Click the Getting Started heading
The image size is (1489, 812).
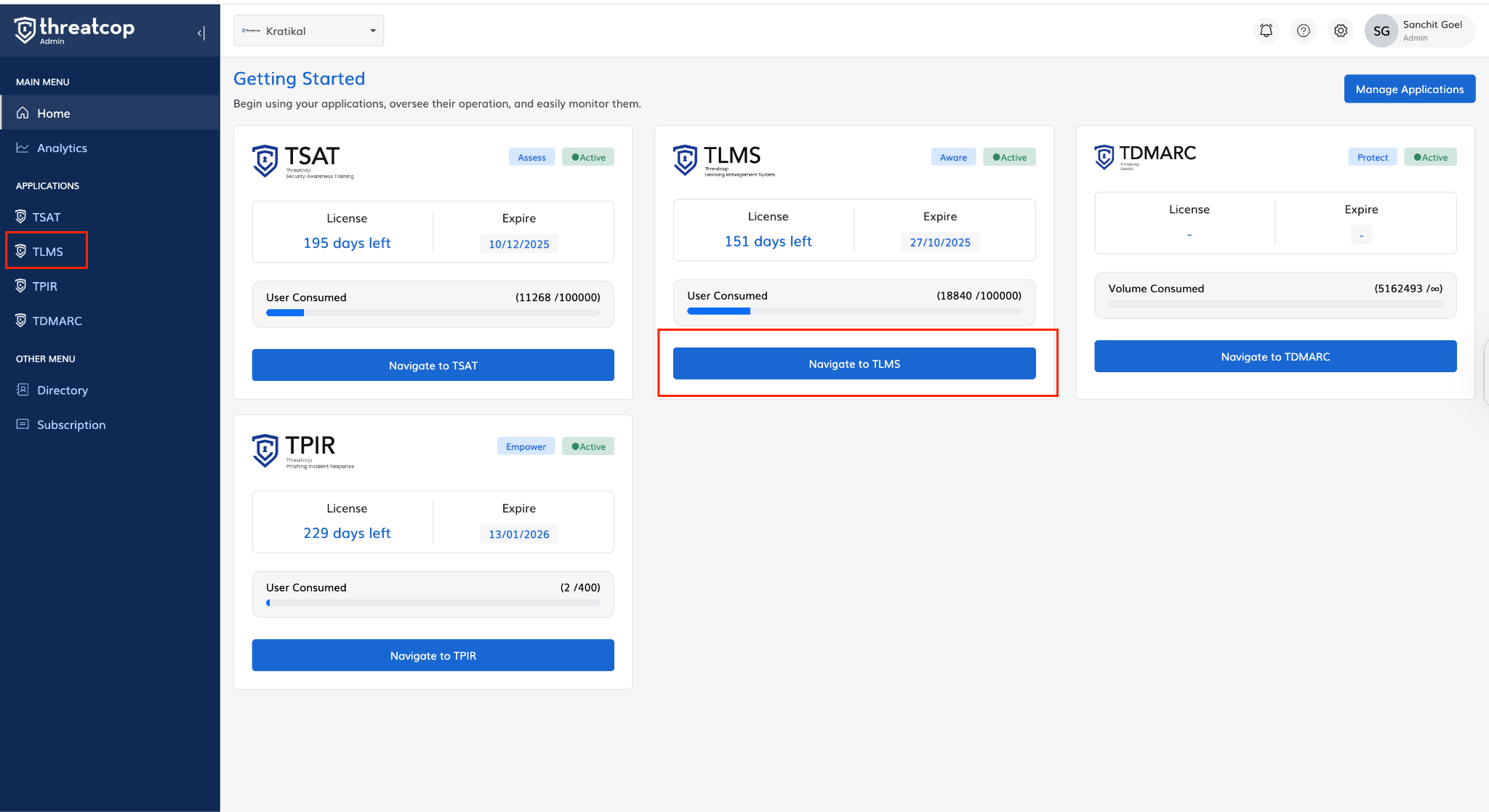300,79
